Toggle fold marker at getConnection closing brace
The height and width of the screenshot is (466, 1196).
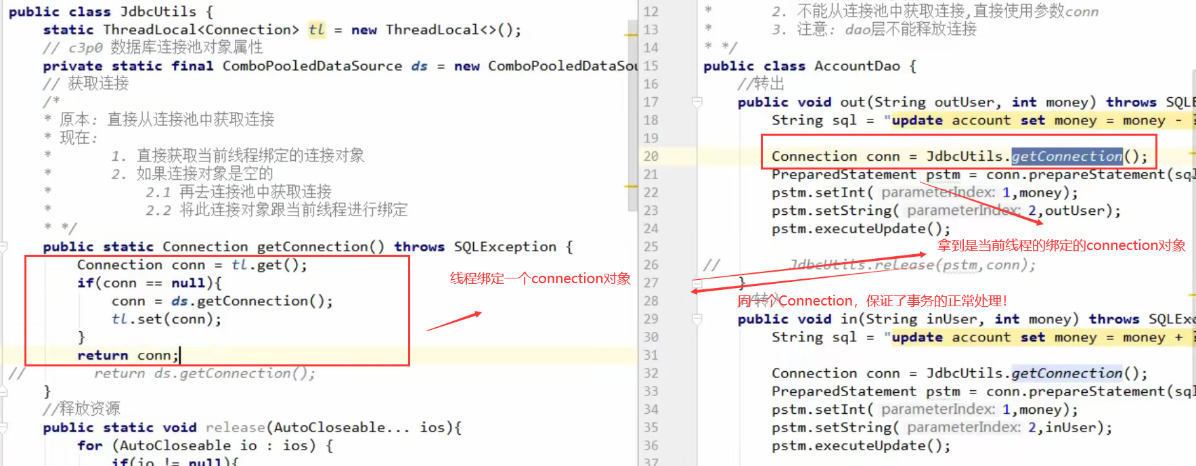point(4,392)
